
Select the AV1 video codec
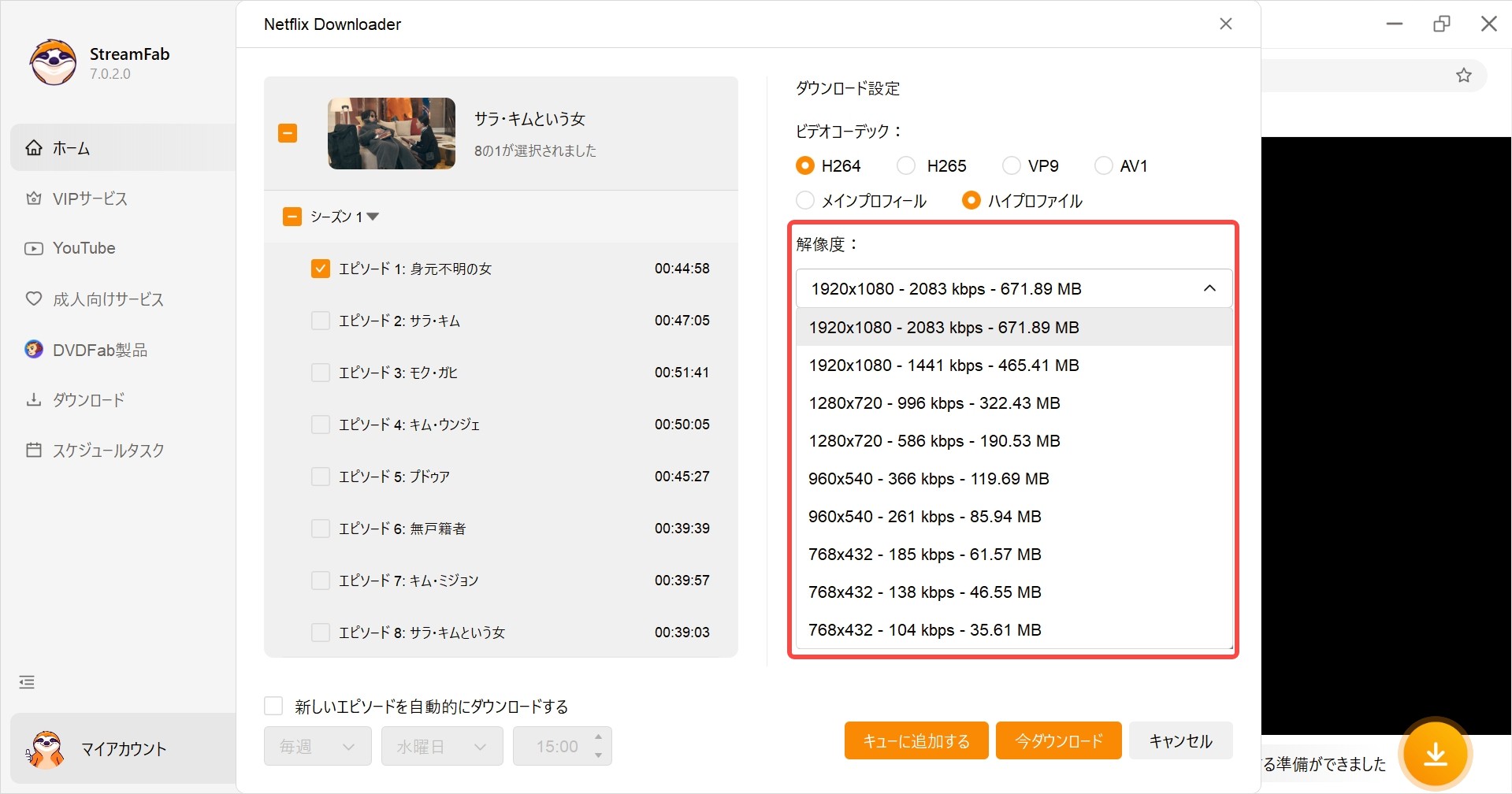(x=1104, y=165)
